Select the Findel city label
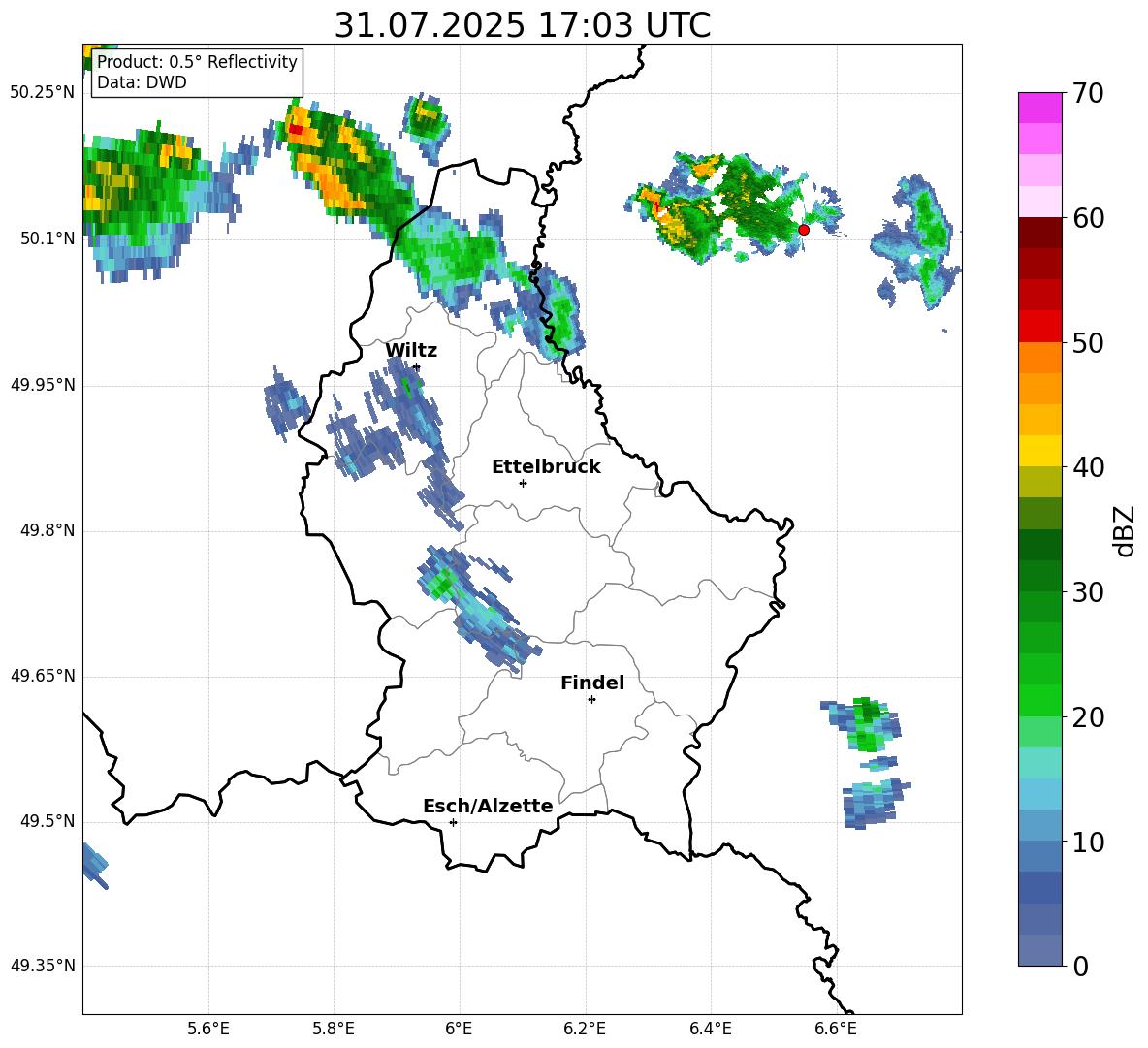The image size is (1148, 1048). tap(592, 683)
